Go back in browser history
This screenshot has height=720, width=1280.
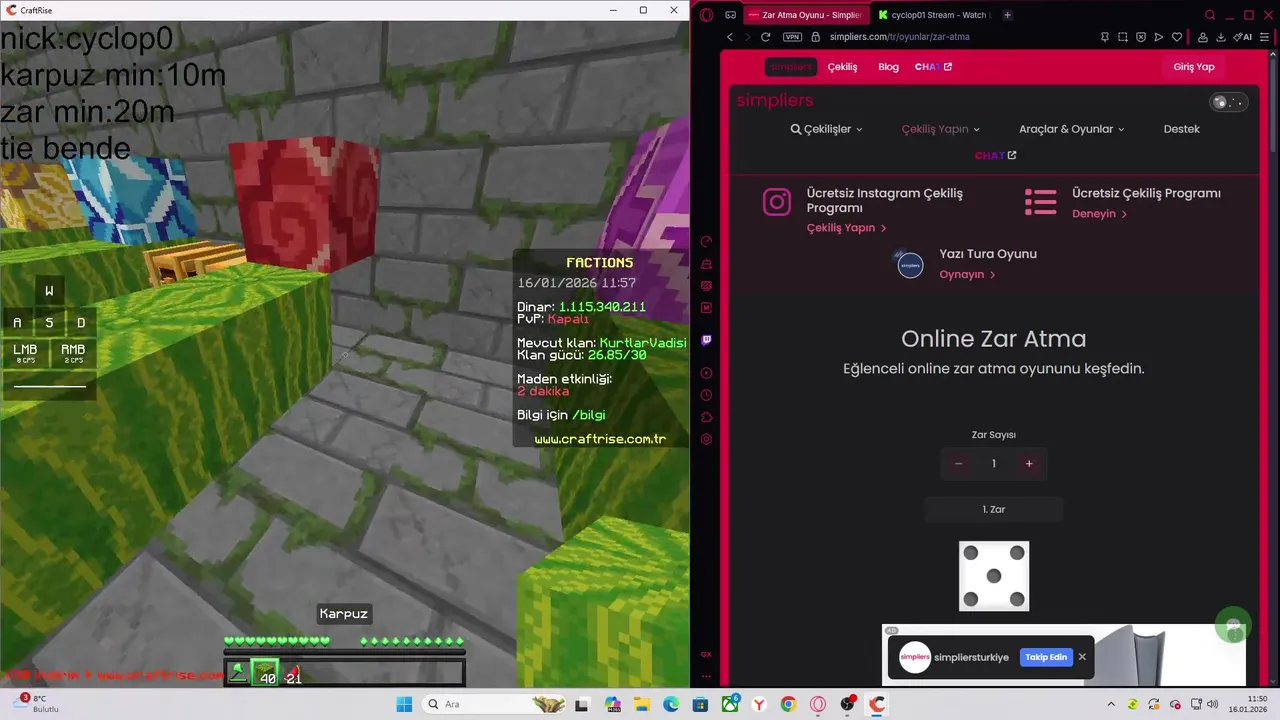coord(730,37)
